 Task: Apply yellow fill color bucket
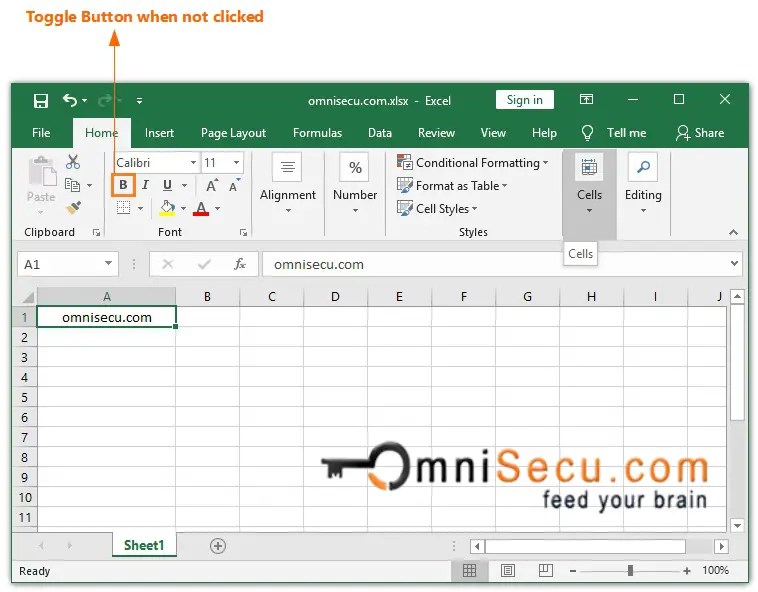tap(167, 208)
